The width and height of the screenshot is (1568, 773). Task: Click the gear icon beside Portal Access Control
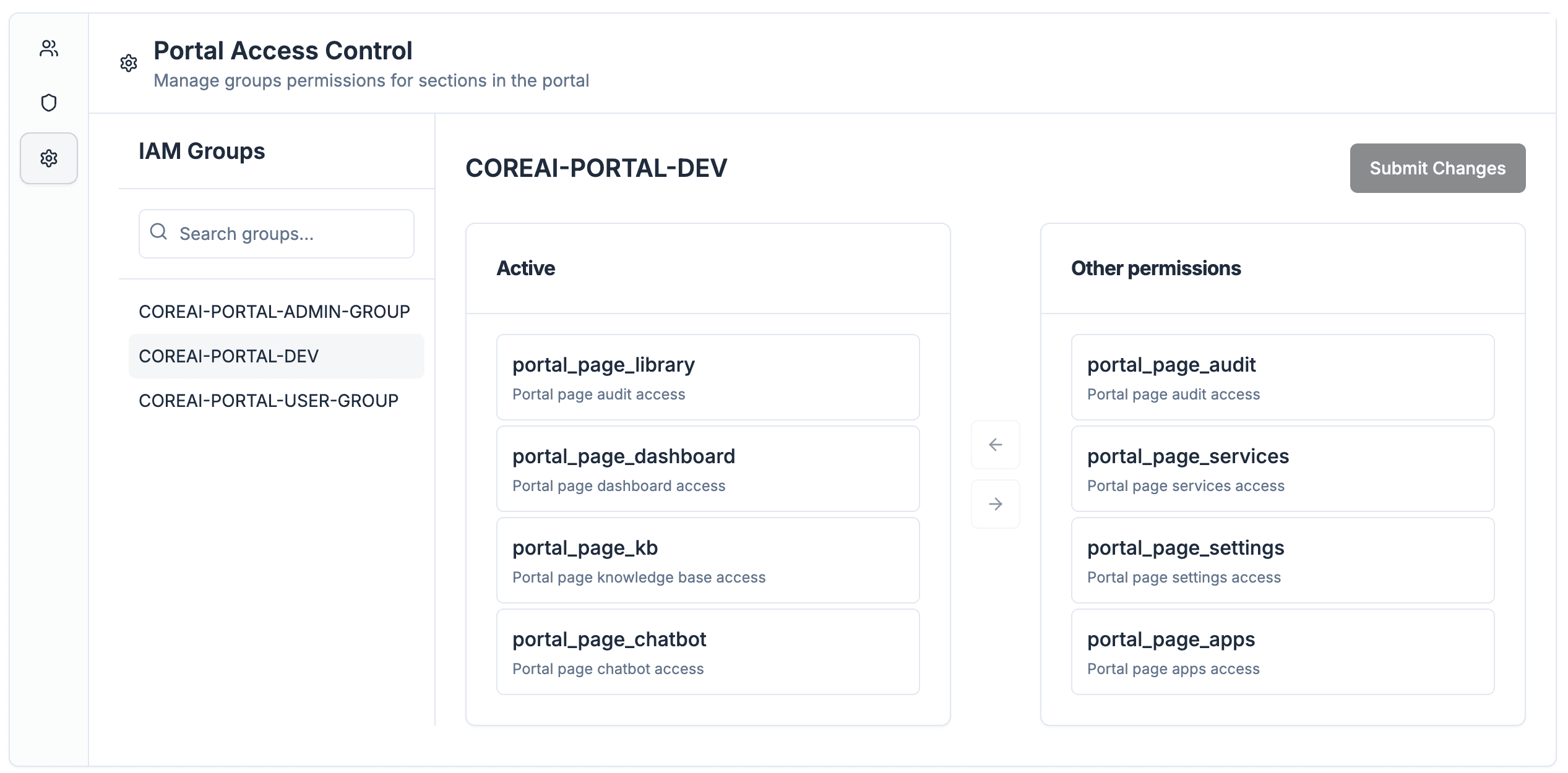pyautogui.click(x=129, y=63)
